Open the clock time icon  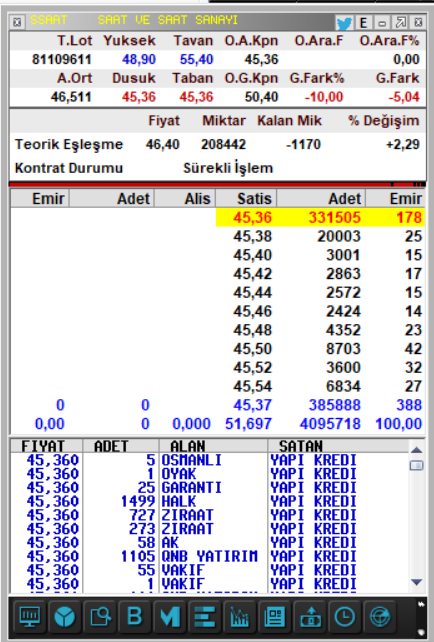[x=344, y=617]
